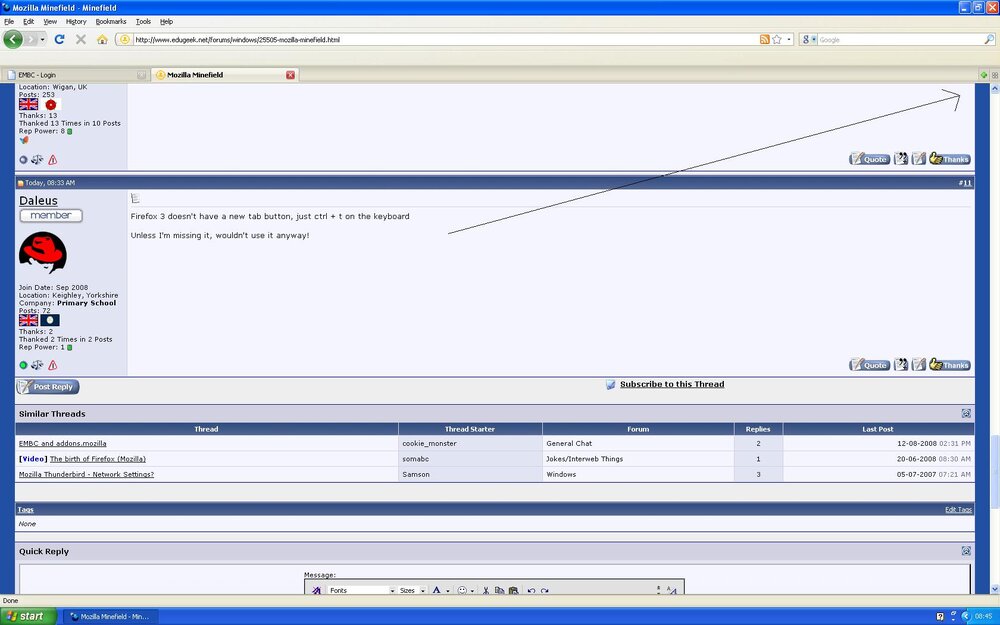
Task: Open the Bookmarks menu
Action: (x=111, y=22)
